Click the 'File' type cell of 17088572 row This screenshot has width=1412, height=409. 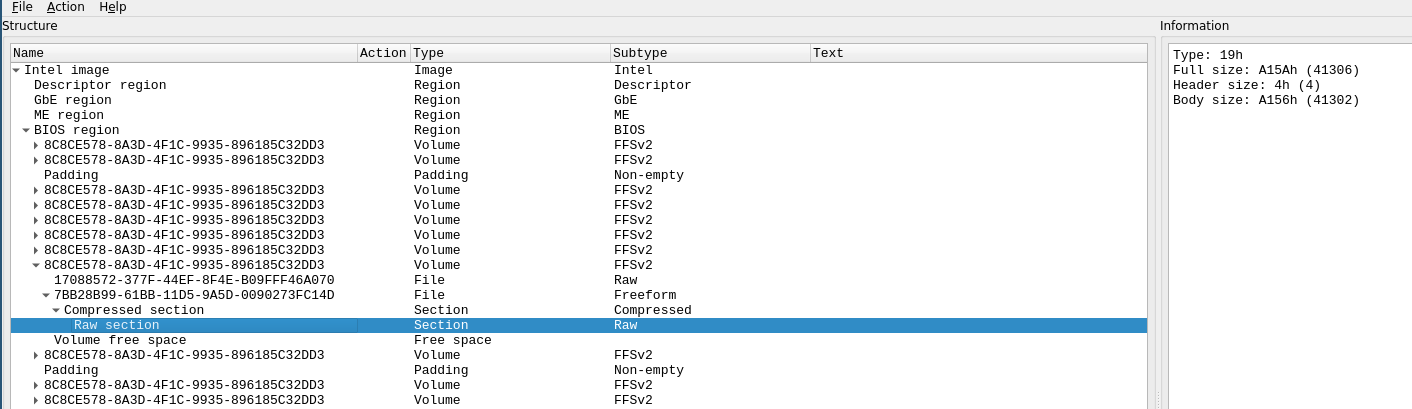coord(429,280)
